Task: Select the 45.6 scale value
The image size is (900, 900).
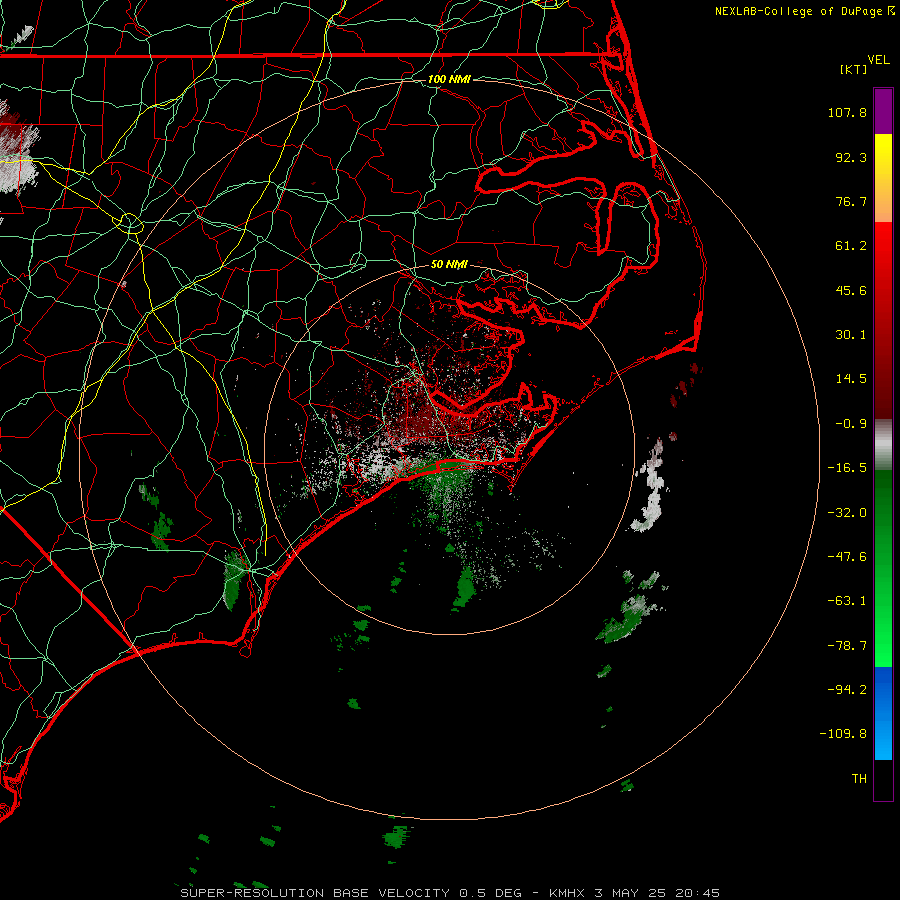Action: tap(851, 290)
